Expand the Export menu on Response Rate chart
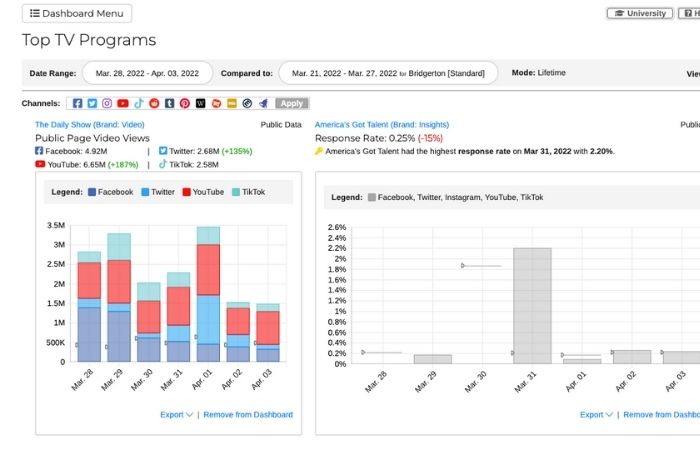The width and height of the screenshot is (700, 450). (596, 414)
